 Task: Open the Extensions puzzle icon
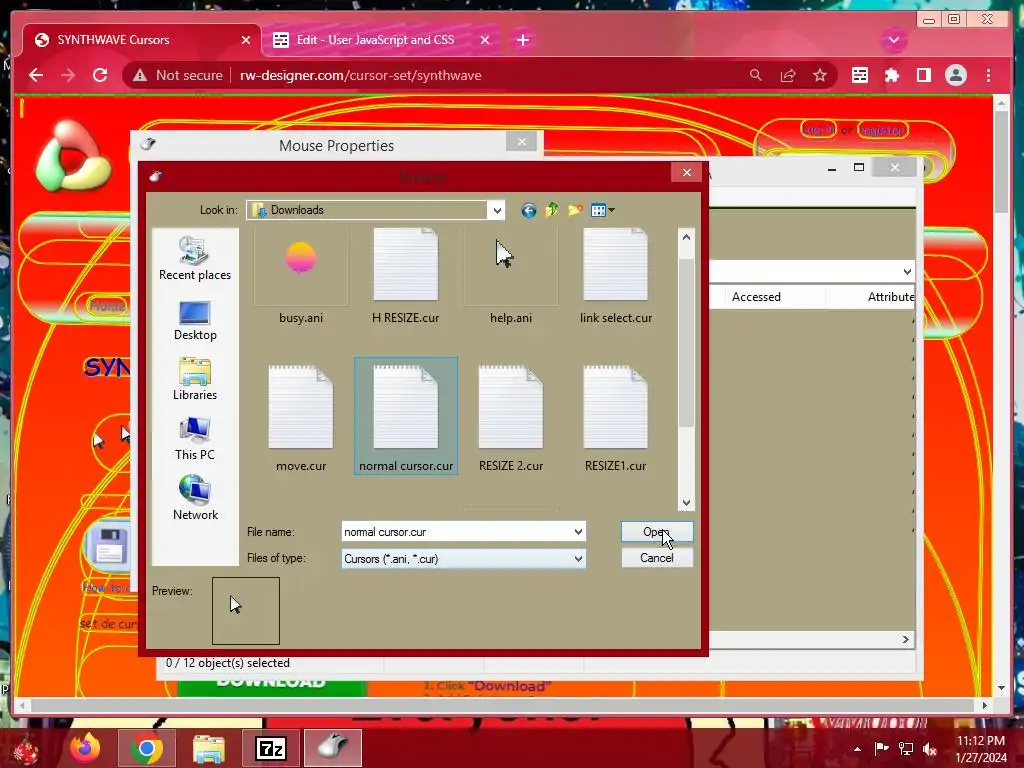891,75
